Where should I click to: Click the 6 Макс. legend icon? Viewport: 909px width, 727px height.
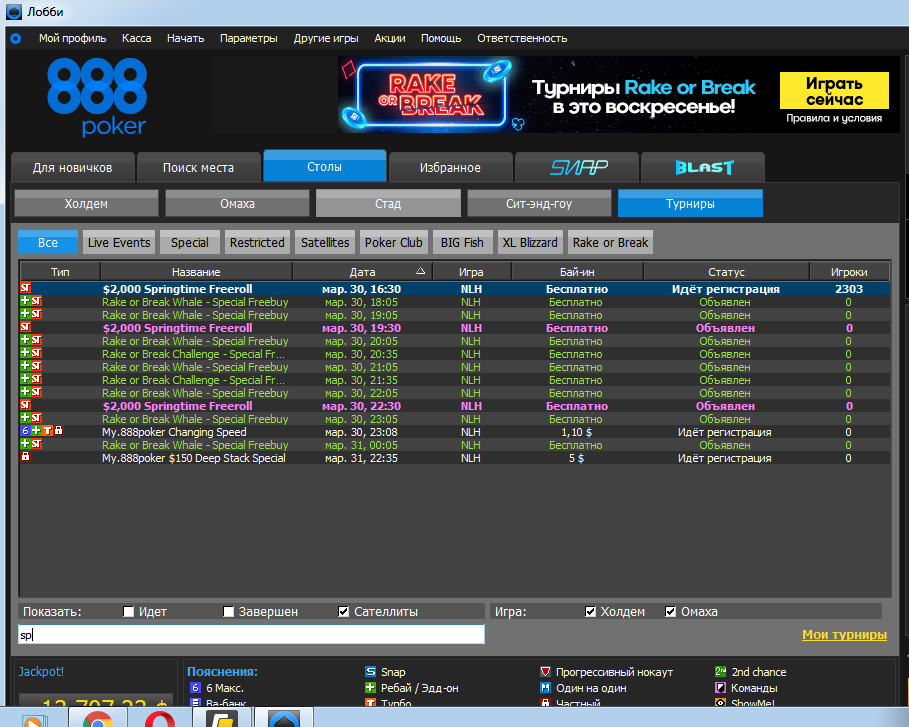point(195,688)
